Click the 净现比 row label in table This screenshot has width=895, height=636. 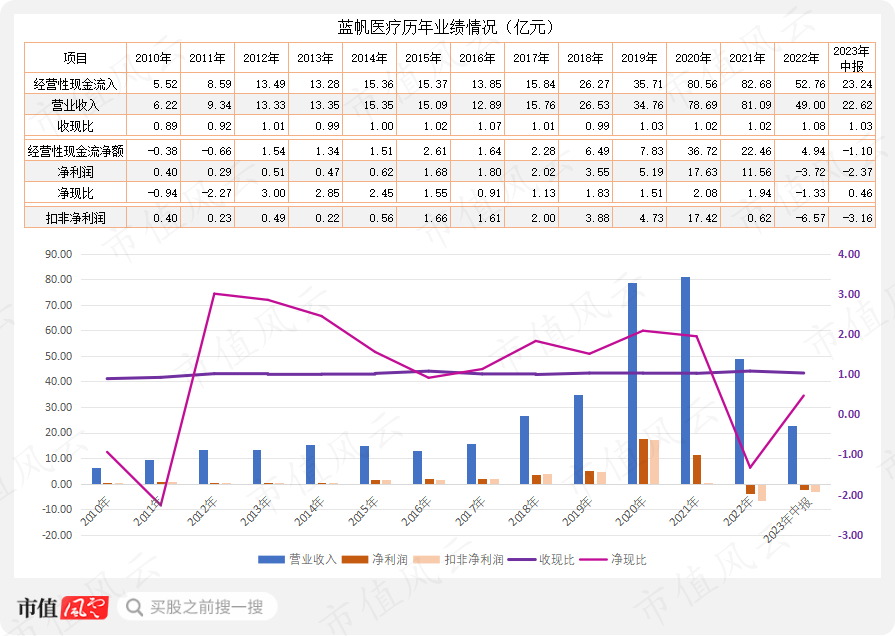(75, 193)
